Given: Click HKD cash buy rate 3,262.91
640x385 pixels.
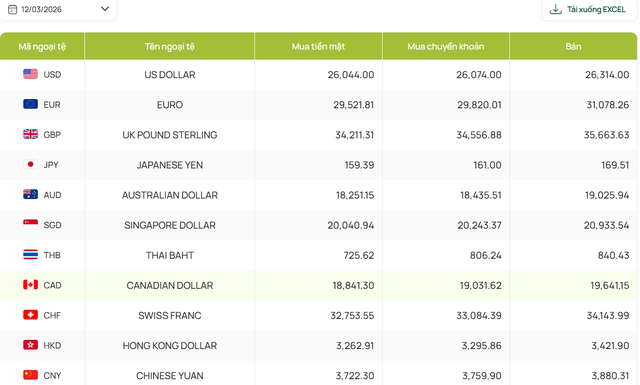Looking at the screenshot, I should click(355, 345).
